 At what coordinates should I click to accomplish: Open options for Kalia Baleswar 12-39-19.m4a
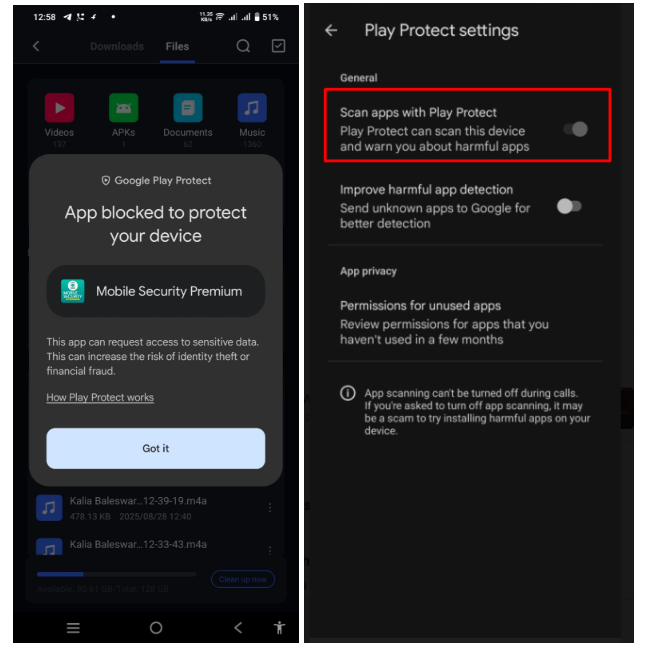(x=270, y=508)
